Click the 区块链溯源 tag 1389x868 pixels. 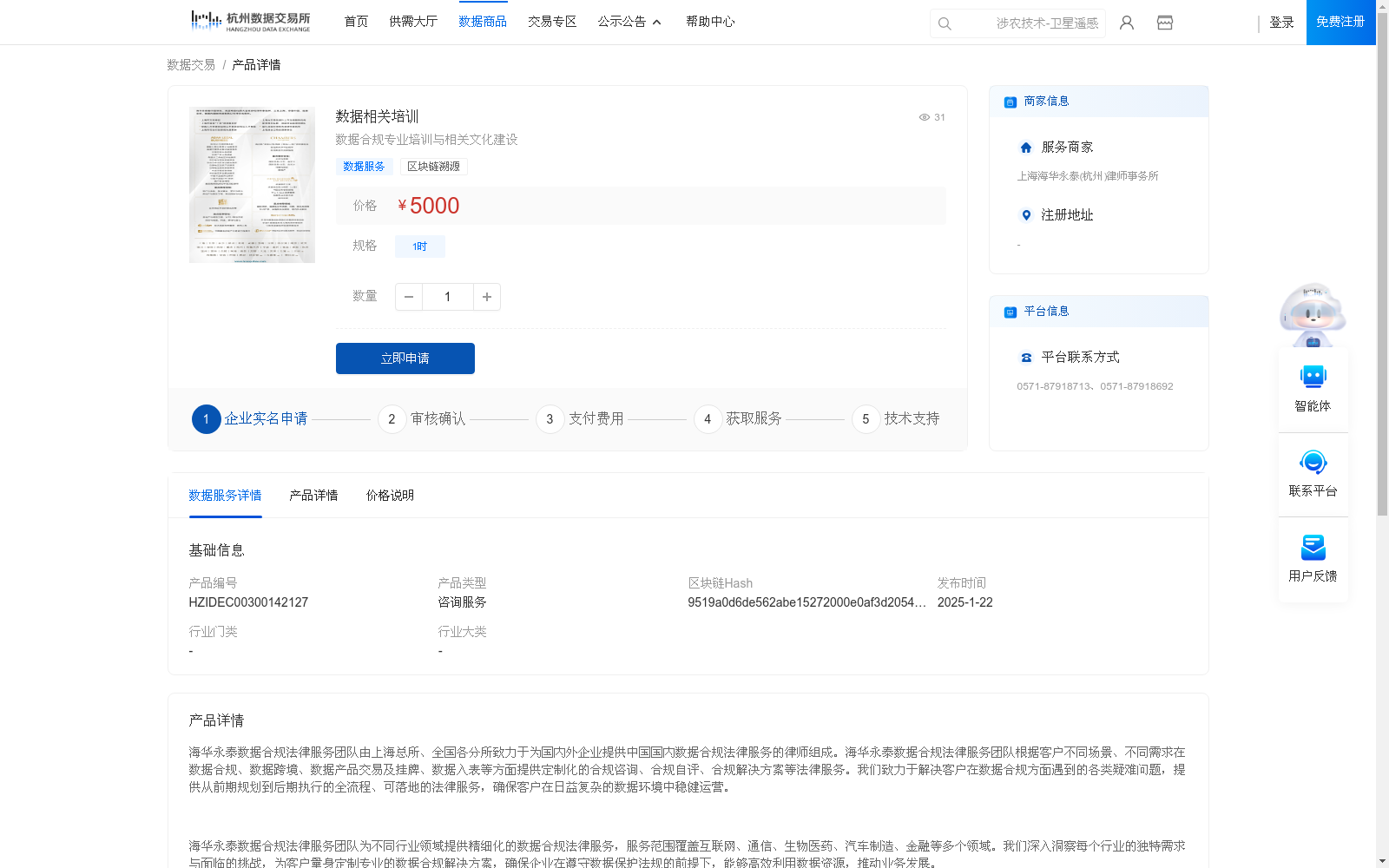click(x=433, y=167)
